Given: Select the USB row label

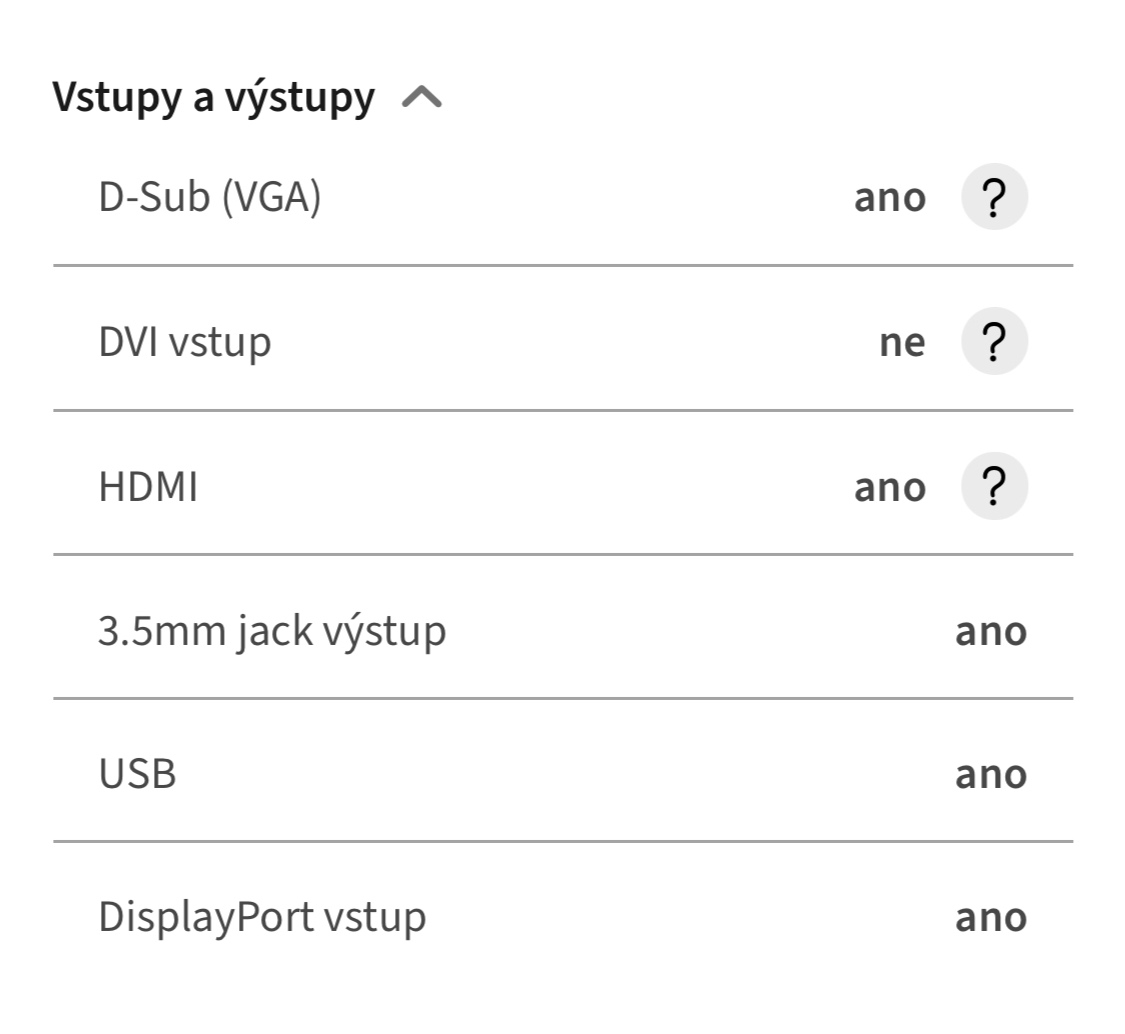Looking at the screenshot, I should click(137, 774).
